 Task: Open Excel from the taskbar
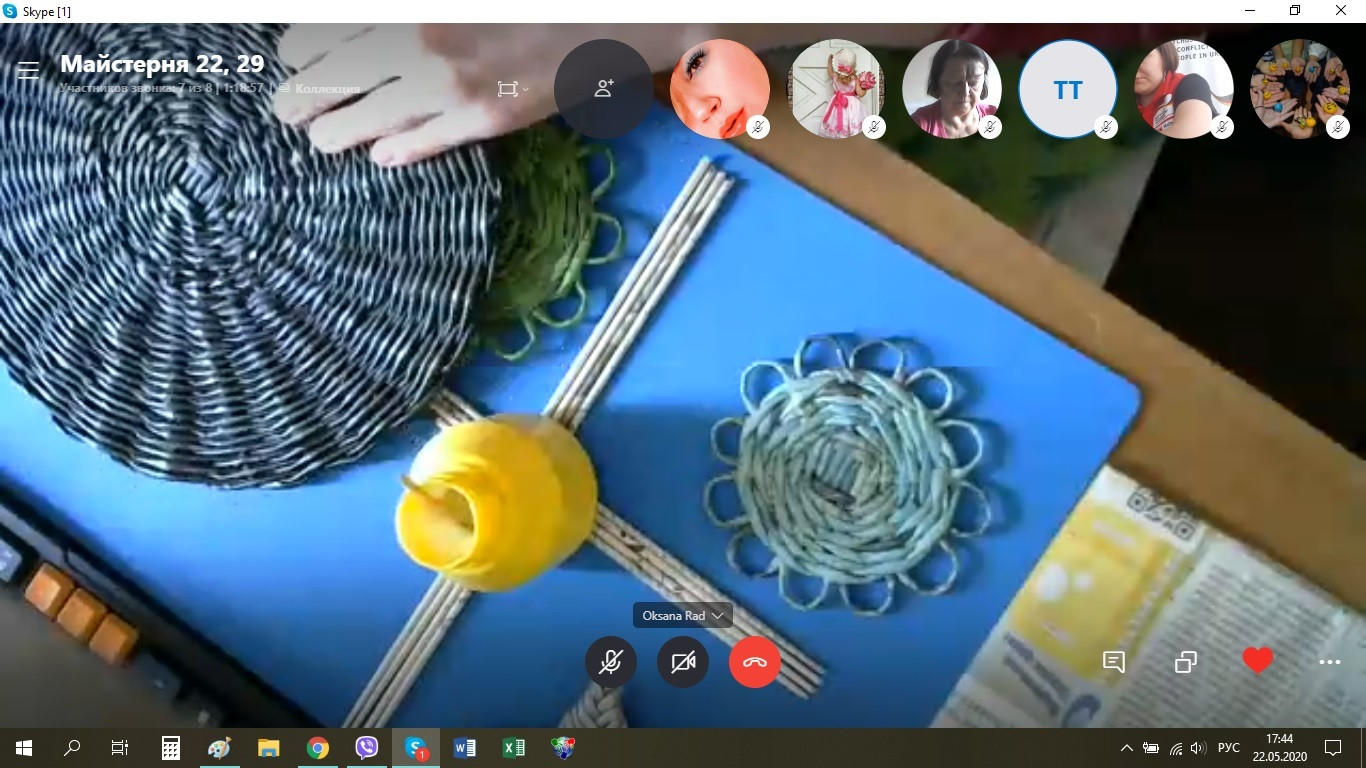[x=513, y=747]
